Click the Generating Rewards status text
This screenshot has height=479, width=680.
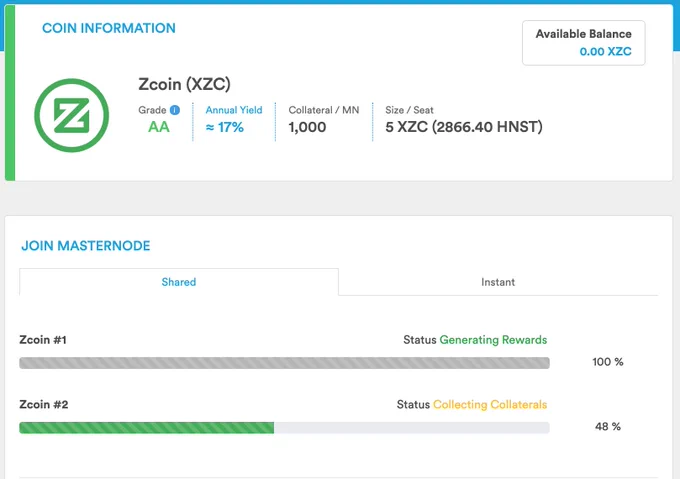point(493,340)
